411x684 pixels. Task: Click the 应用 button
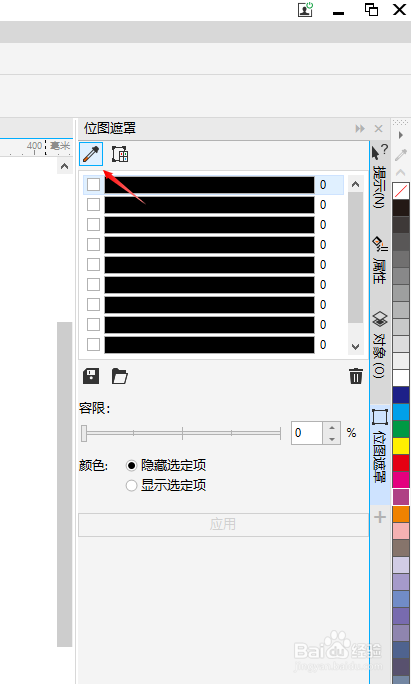223,524
